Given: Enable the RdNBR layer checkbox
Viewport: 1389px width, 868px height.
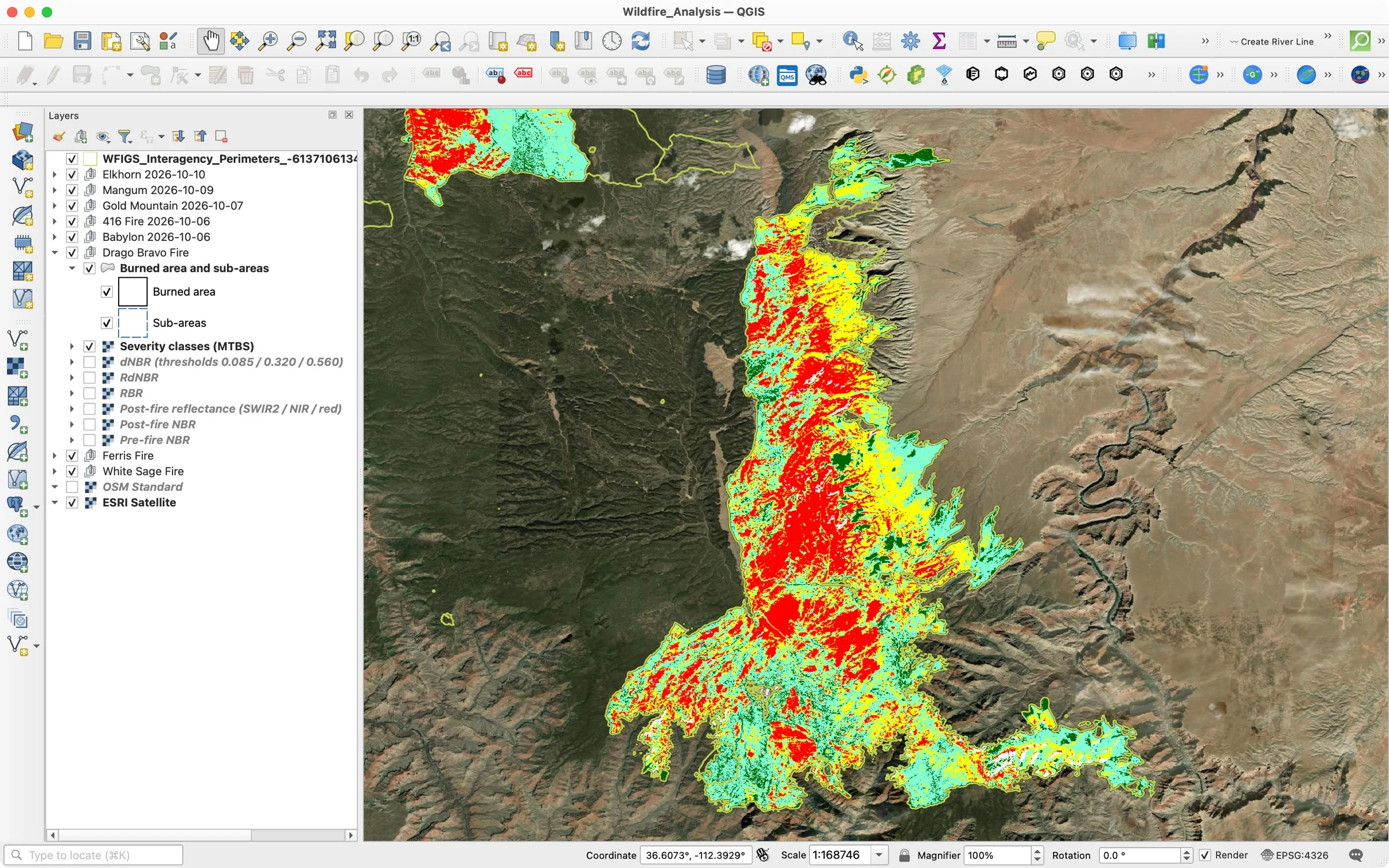Looking at the screenshot, I should 90,377.
